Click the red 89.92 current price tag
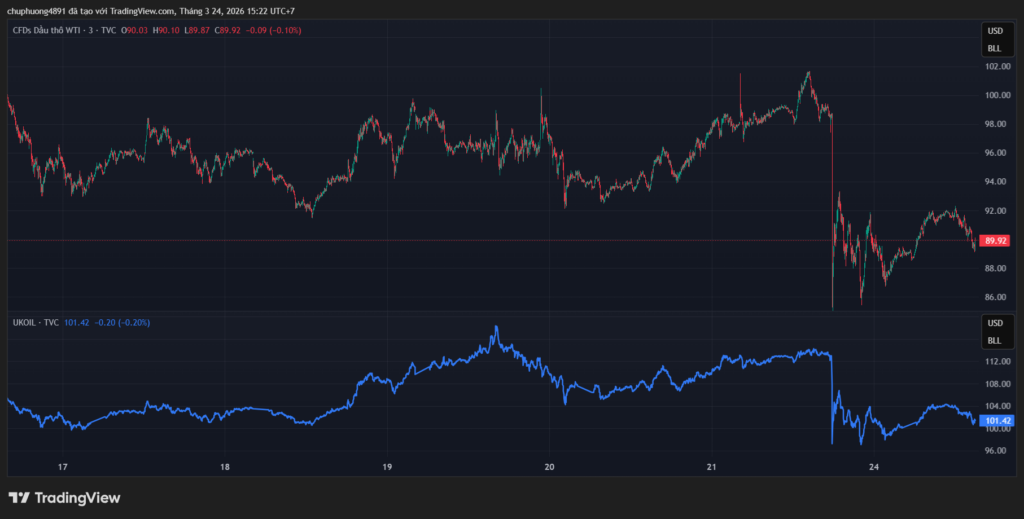Screen dimensions: 1024x519 (995, 241)
